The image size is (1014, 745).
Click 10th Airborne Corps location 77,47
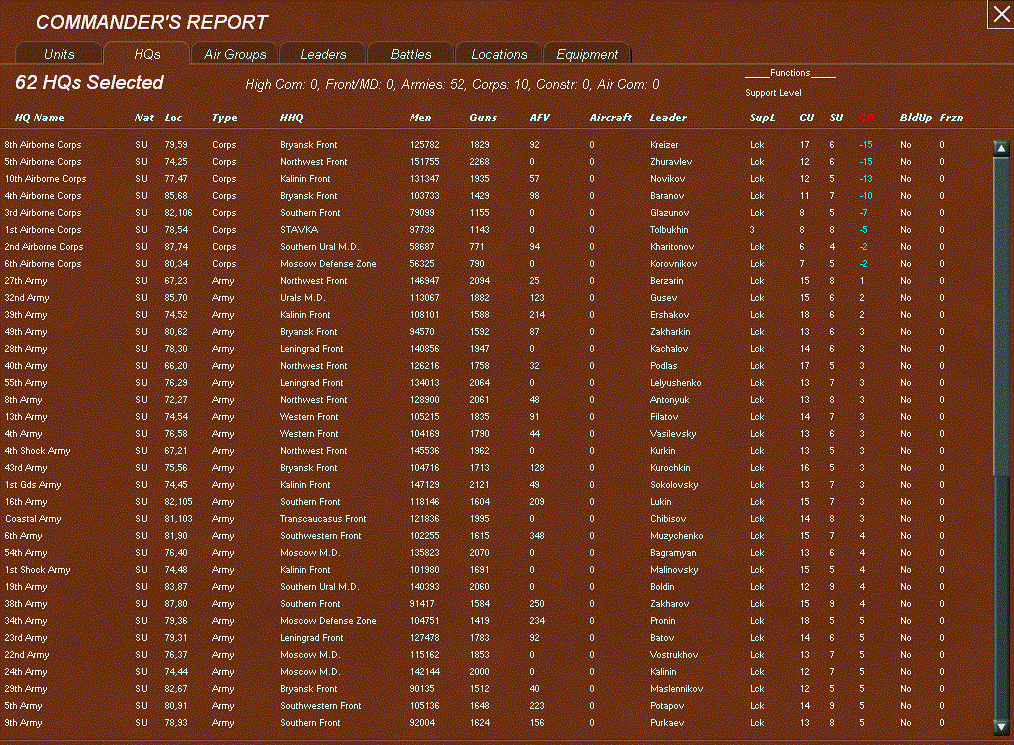[176, 178]
